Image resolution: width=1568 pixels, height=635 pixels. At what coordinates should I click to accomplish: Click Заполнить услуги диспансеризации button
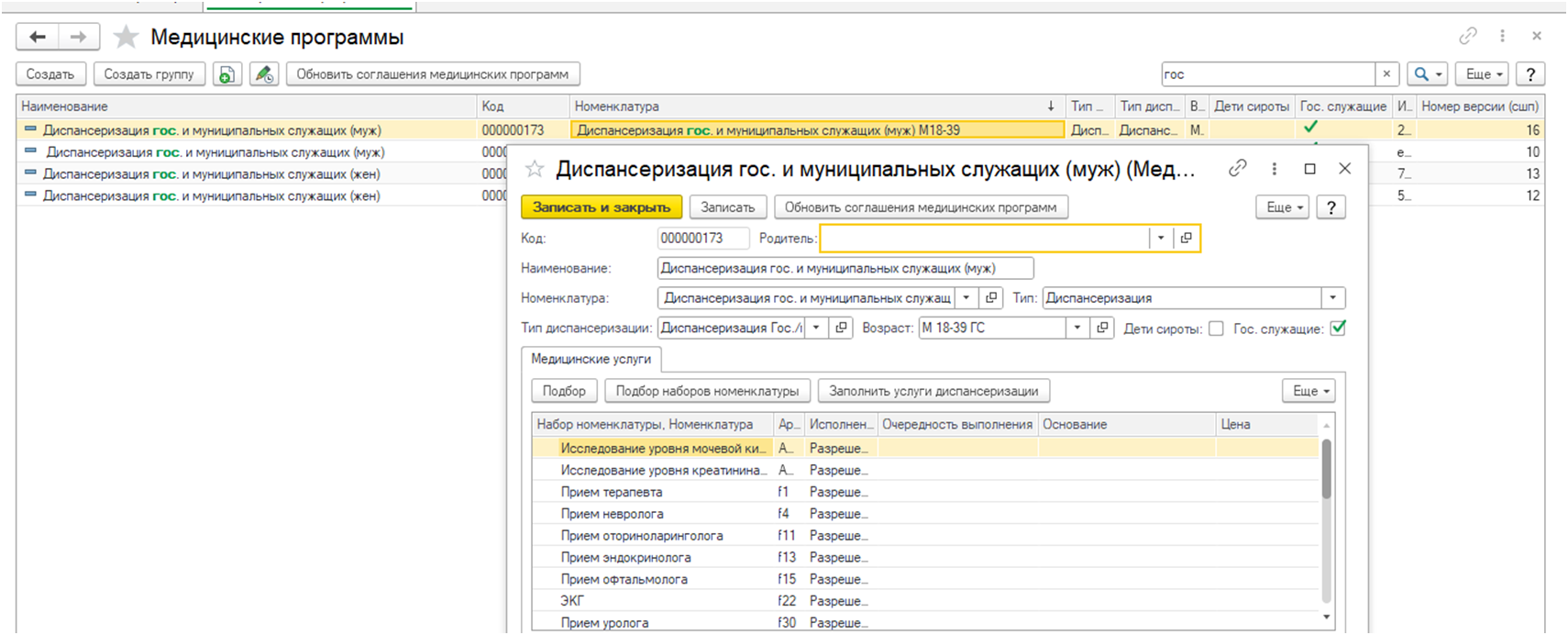click(x=933, y=391)
